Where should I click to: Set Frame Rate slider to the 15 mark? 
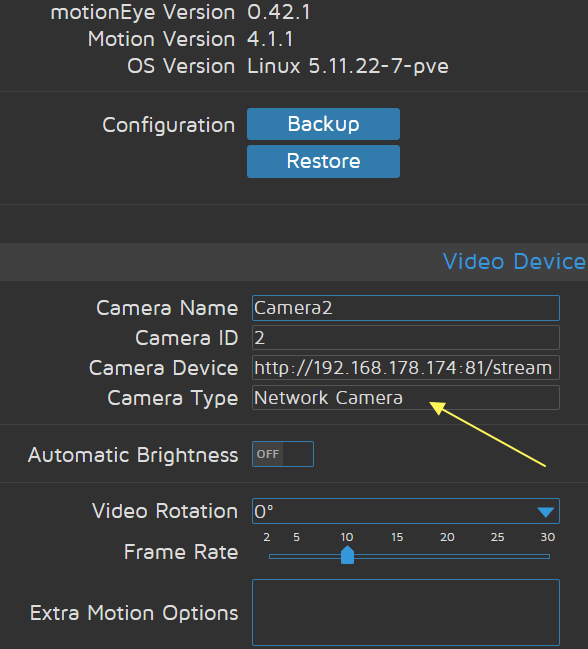click(x=397, y=557)
